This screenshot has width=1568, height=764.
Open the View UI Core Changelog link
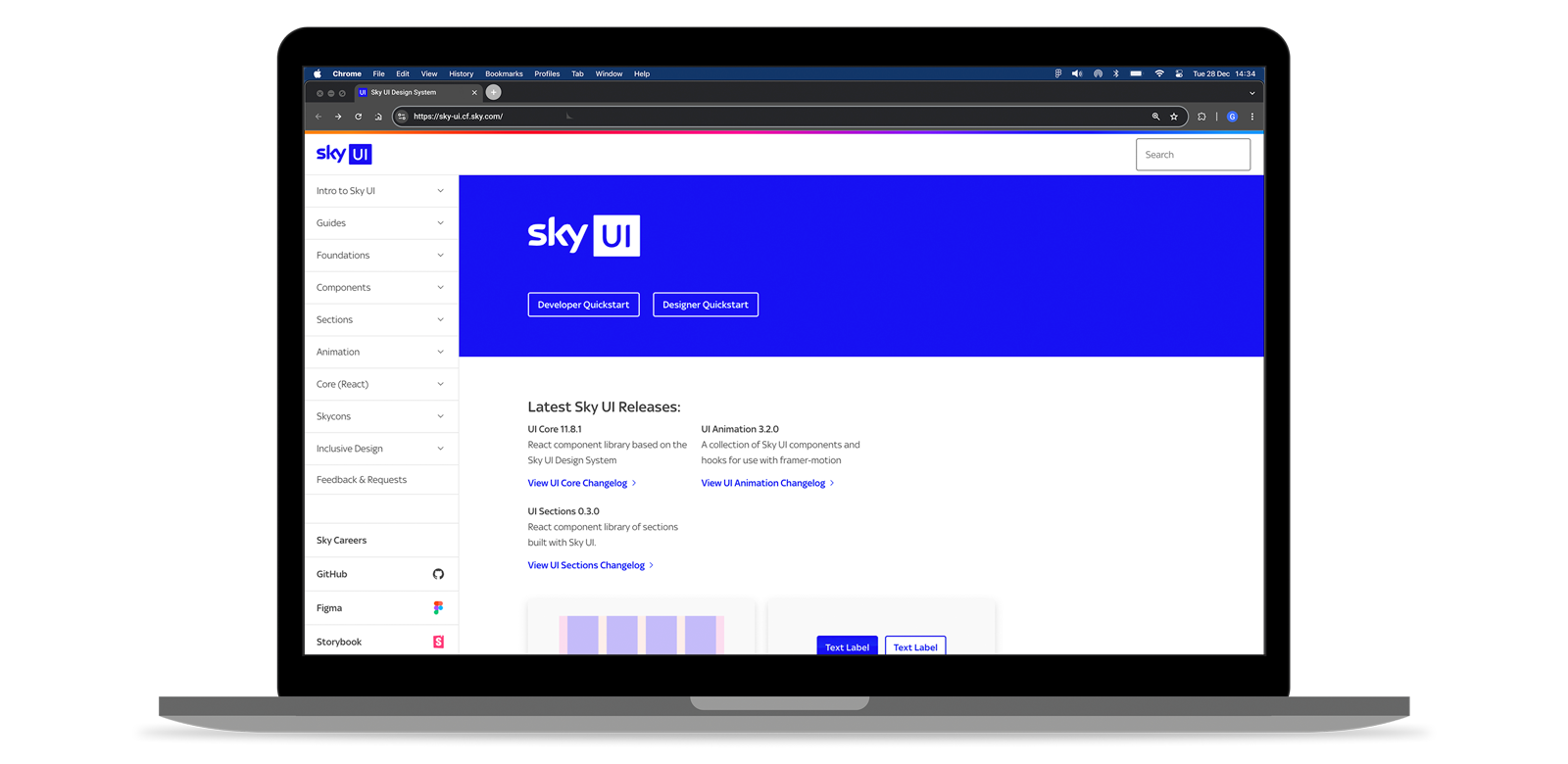[577, 483]
